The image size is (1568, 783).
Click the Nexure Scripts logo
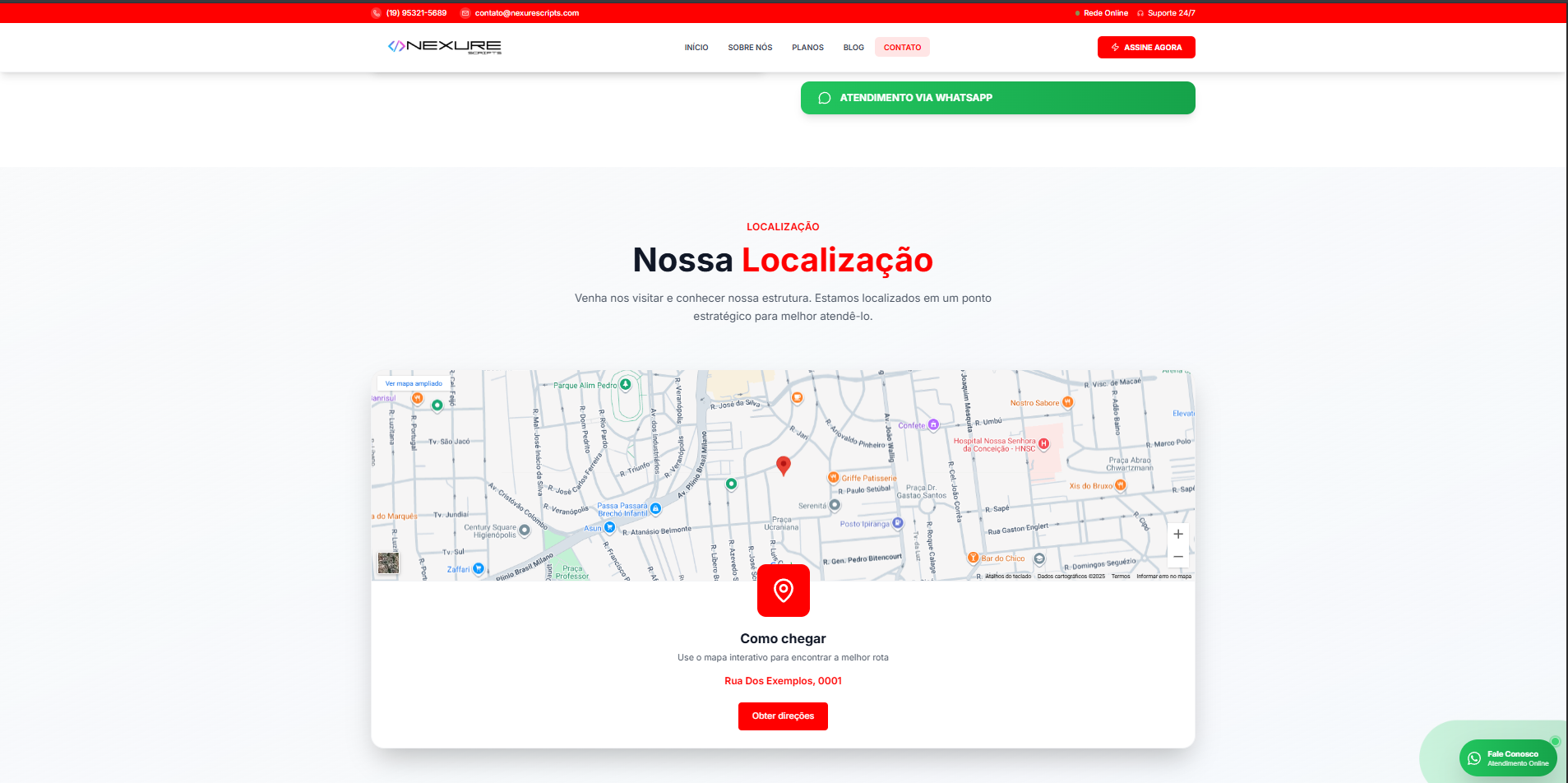(444, 47)
